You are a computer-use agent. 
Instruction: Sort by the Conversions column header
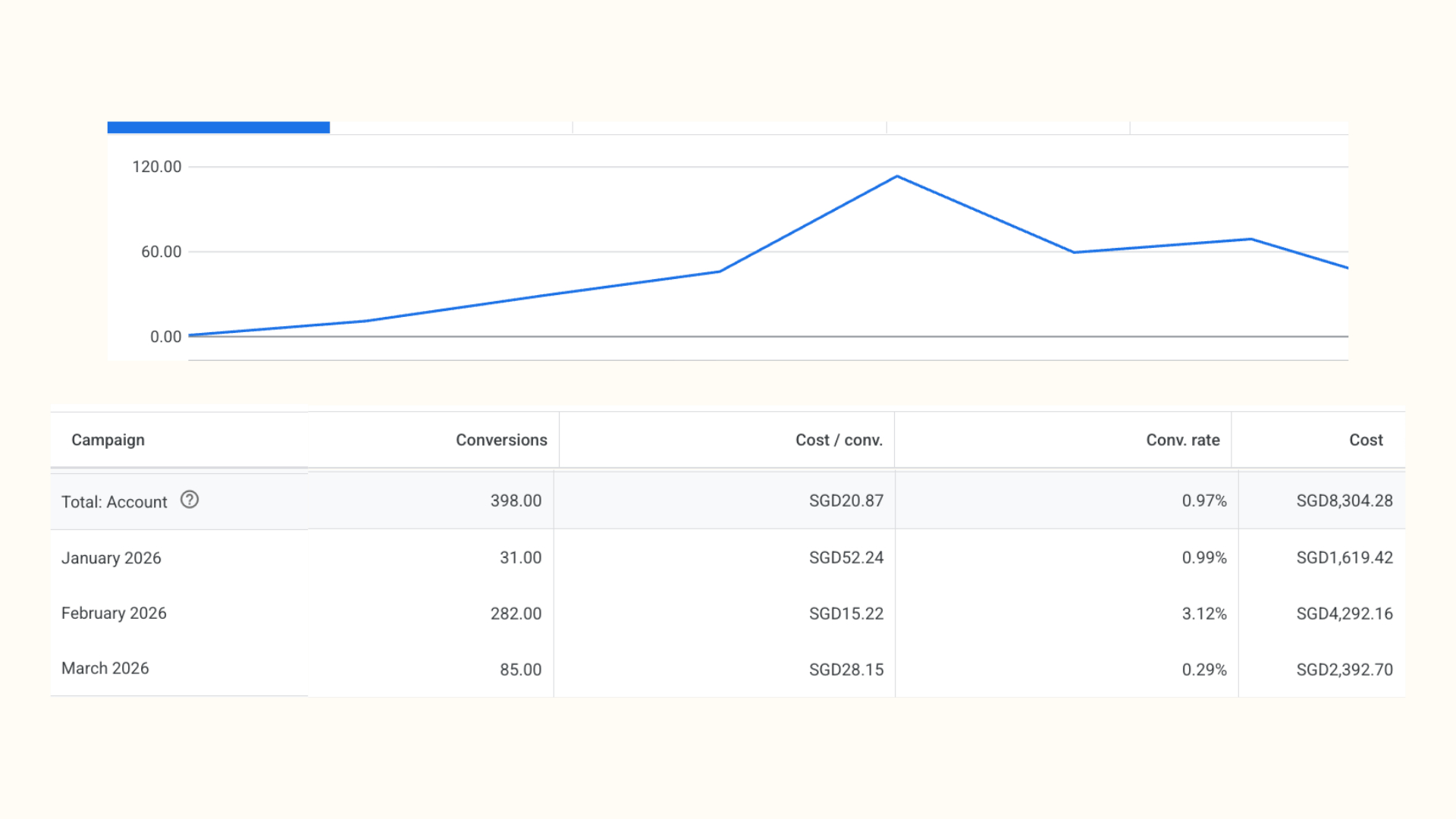click(501, 440)
